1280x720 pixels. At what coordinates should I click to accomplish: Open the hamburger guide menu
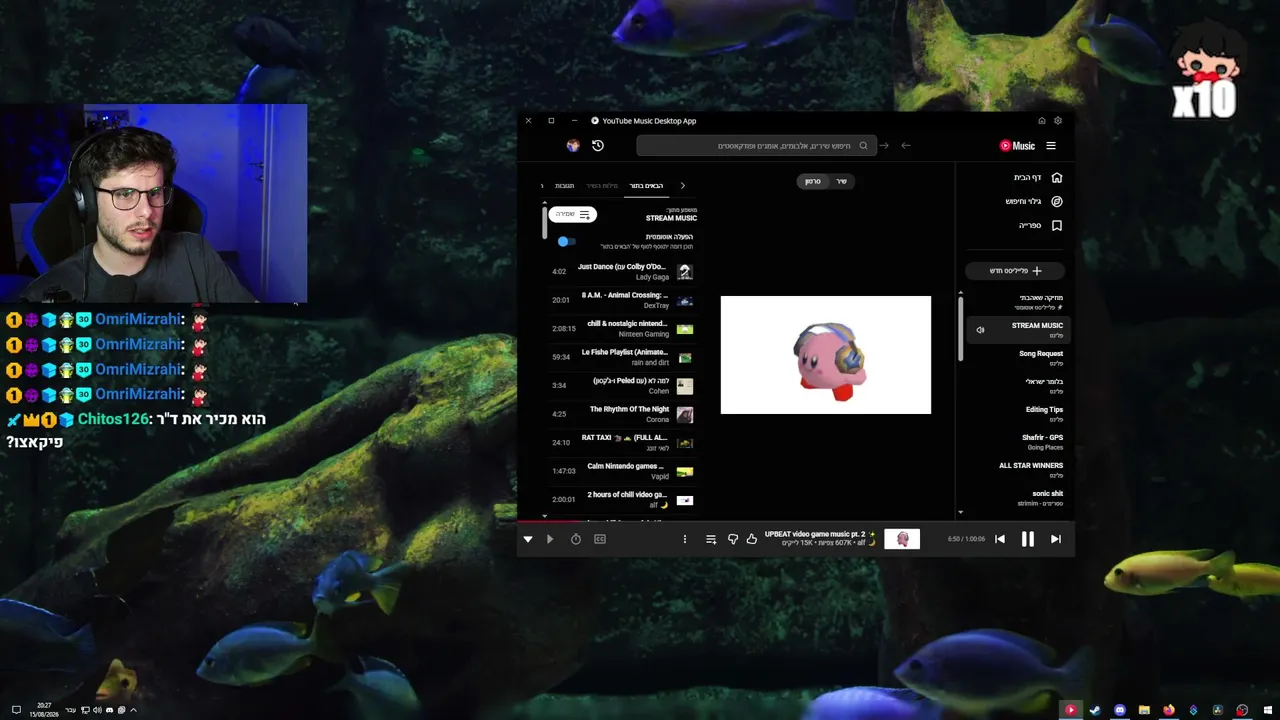tap(1051, 146)
